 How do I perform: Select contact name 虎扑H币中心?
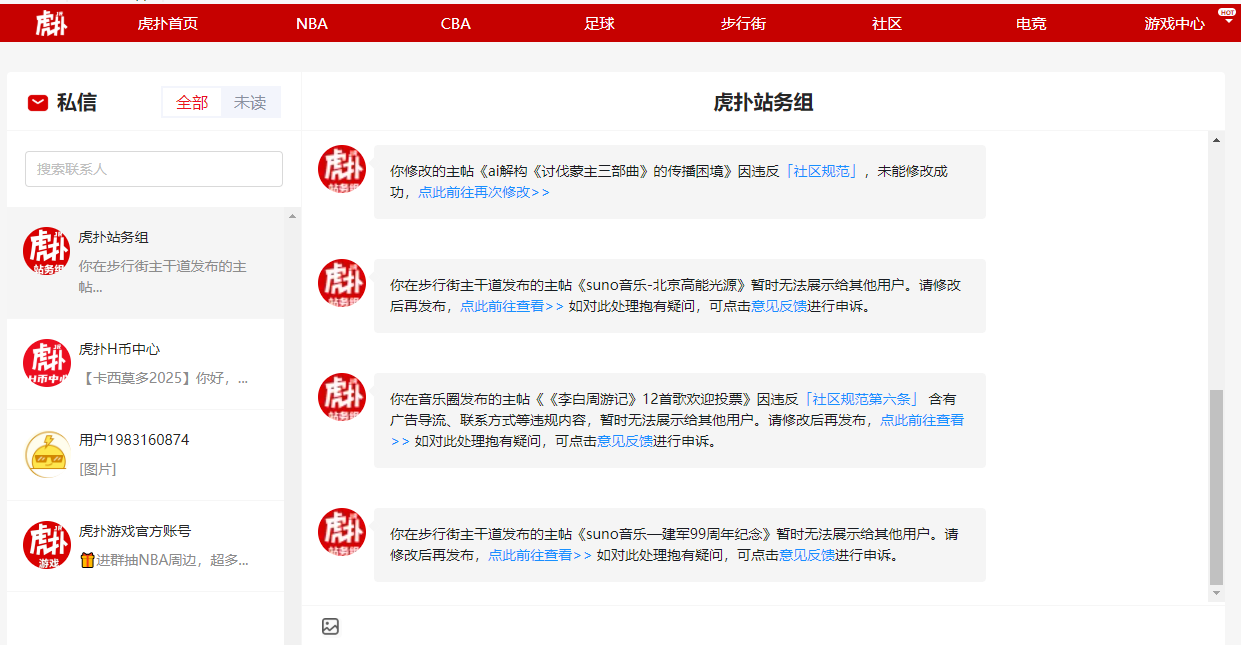(x=119, y=349)
